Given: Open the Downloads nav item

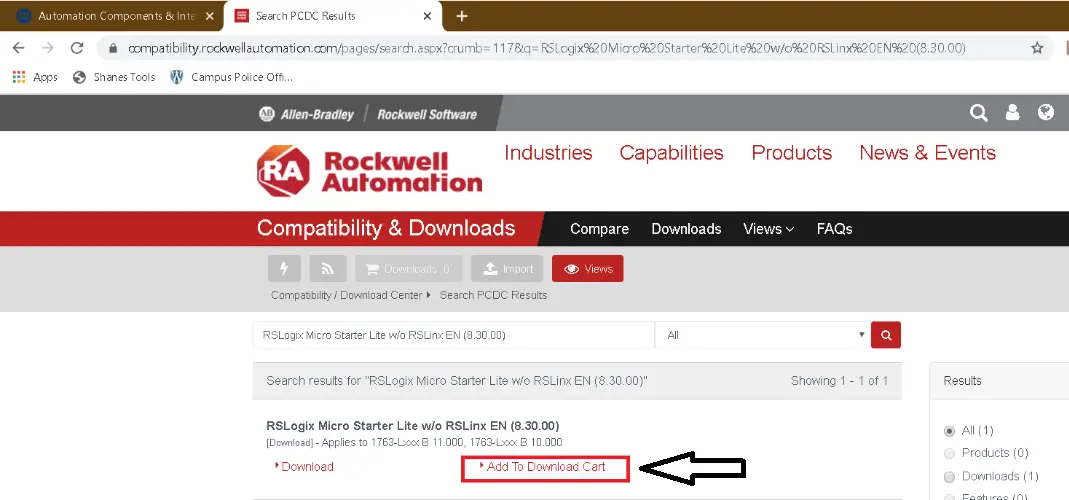Looking at the screenshot, I should (686, 229).
